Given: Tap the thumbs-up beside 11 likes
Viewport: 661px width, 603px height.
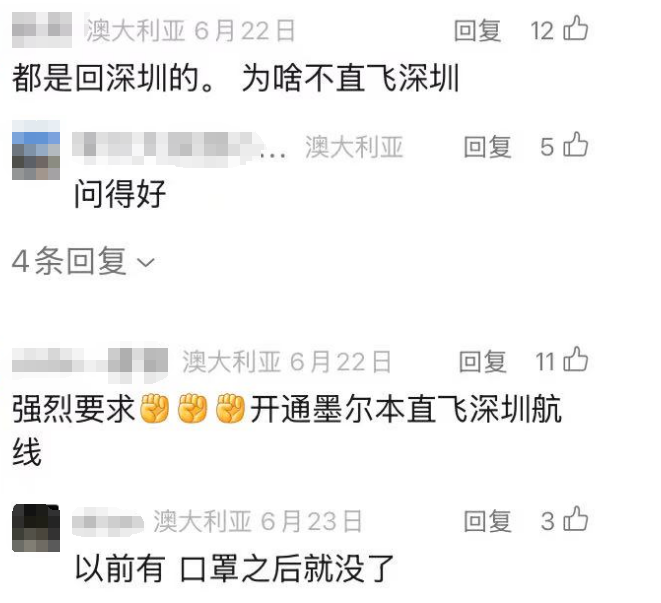Looking at the screenshot, I should [575, 360].
